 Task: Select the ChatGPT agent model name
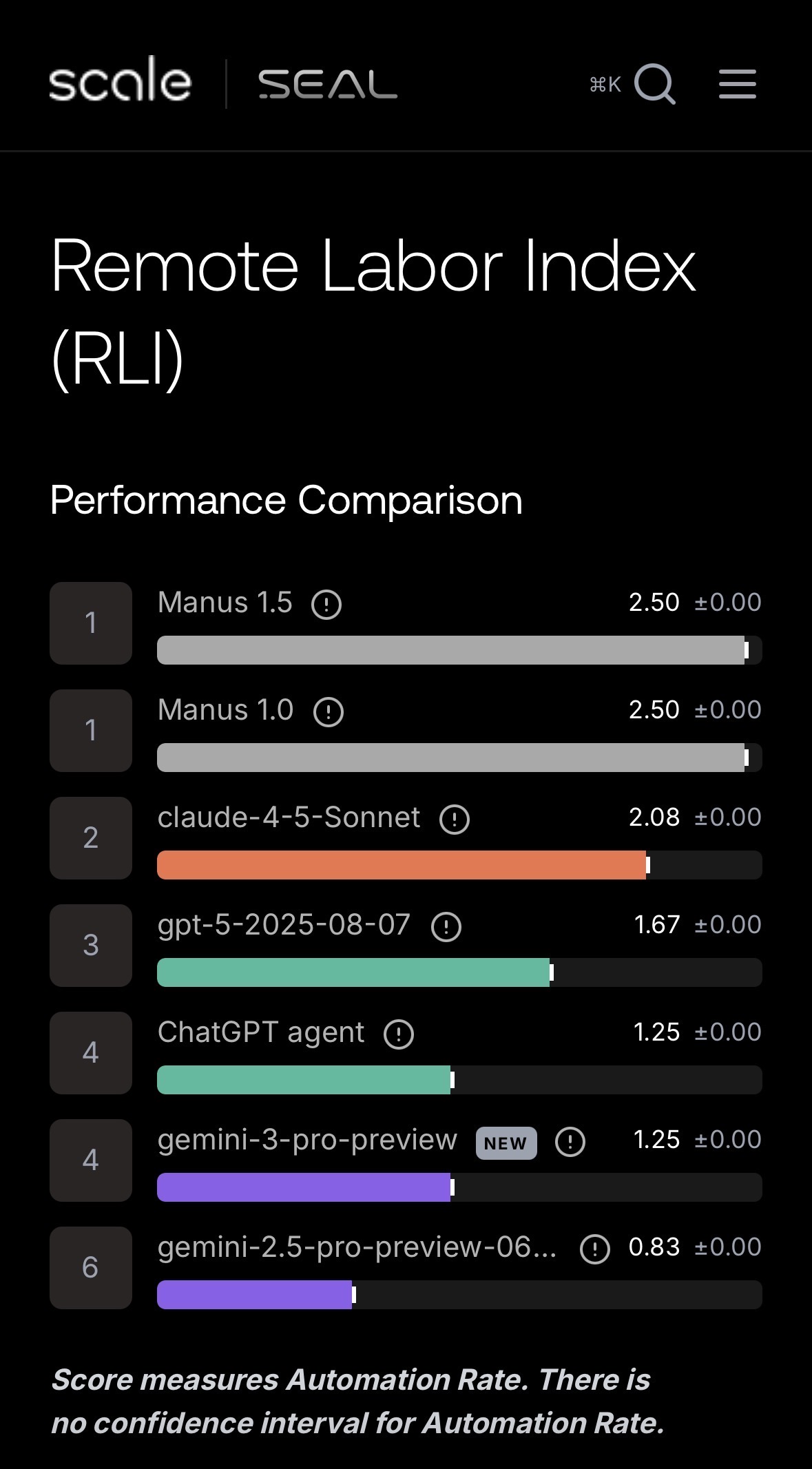coord(261,1032)
